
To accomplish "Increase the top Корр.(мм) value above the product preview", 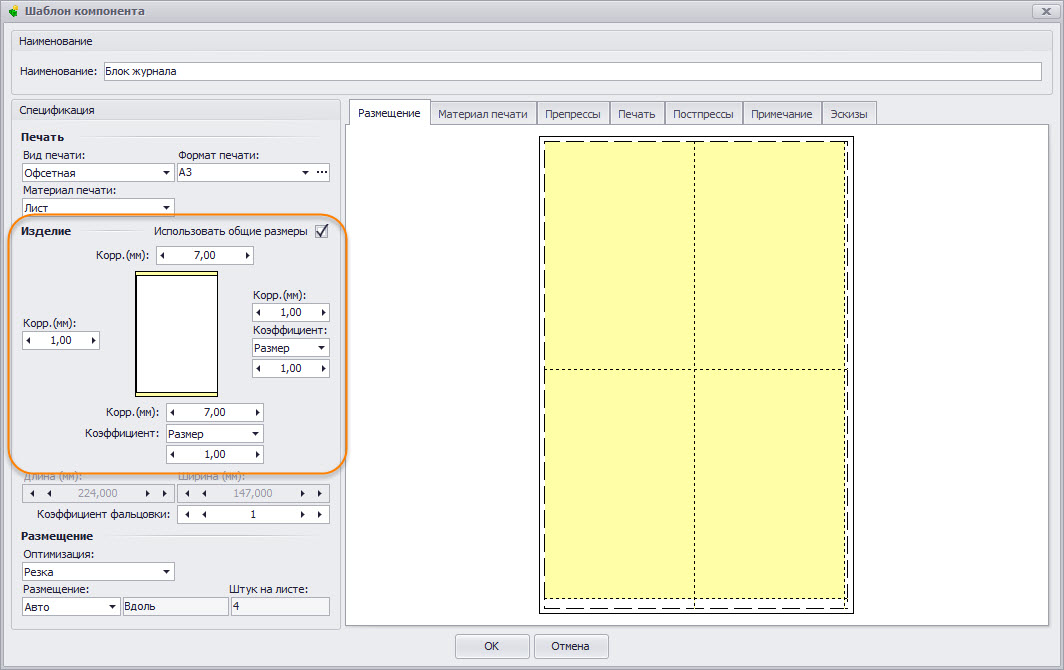I will (248, 256).
